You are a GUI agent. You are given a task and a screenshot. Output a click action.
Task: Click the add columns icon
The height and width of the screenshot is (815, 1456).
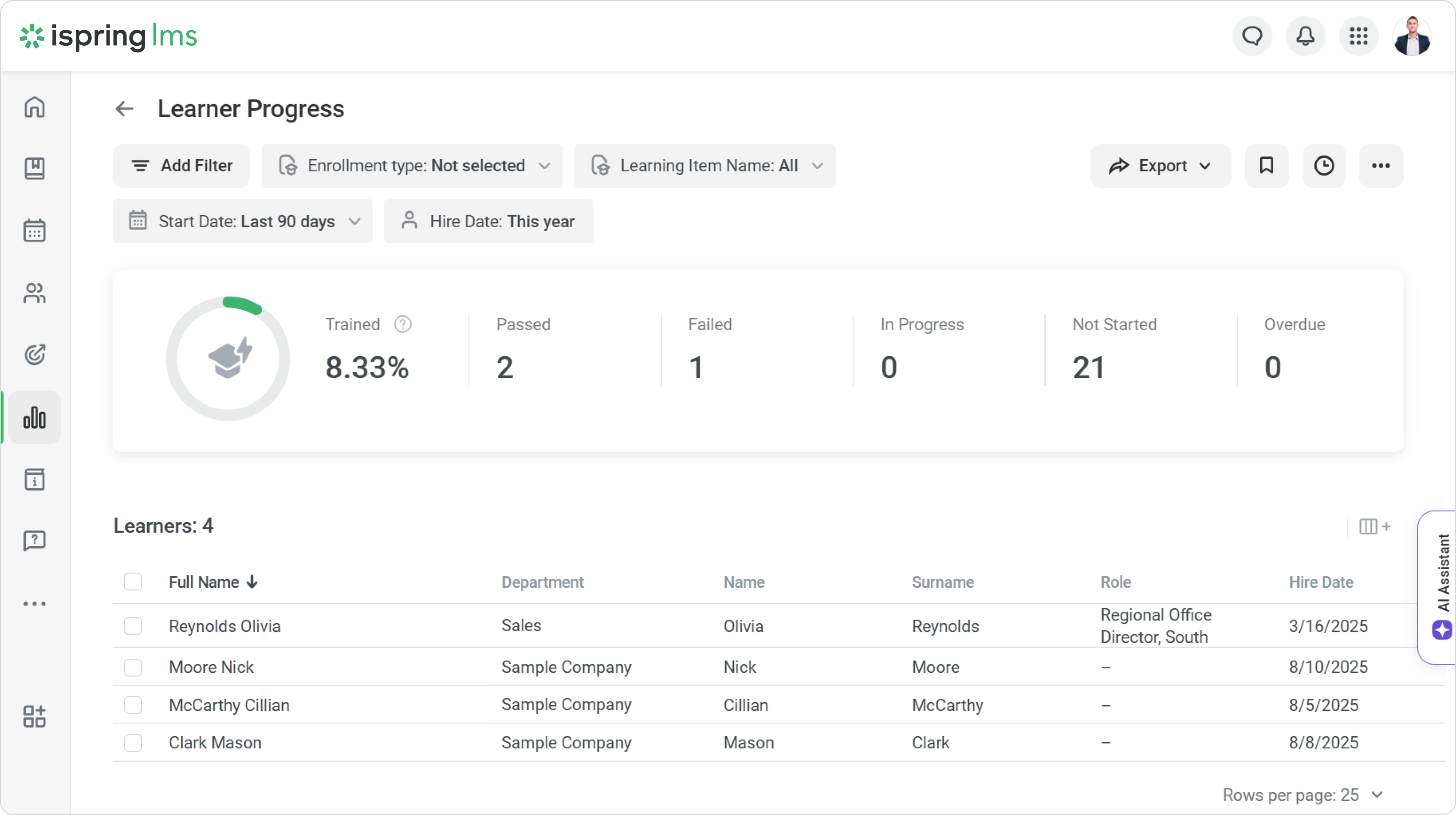(x=1375, y=526)
